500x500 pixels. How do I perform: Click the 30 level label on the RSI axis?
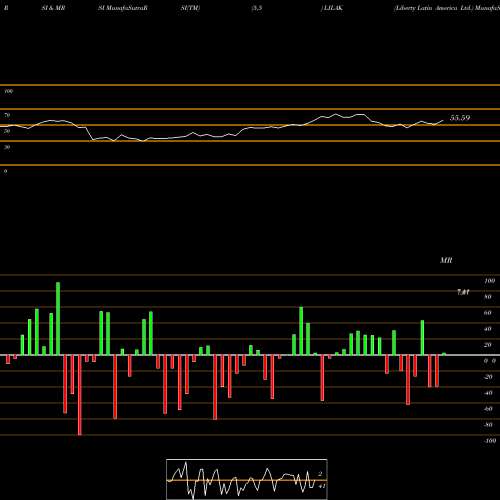(x=7, y=147)
